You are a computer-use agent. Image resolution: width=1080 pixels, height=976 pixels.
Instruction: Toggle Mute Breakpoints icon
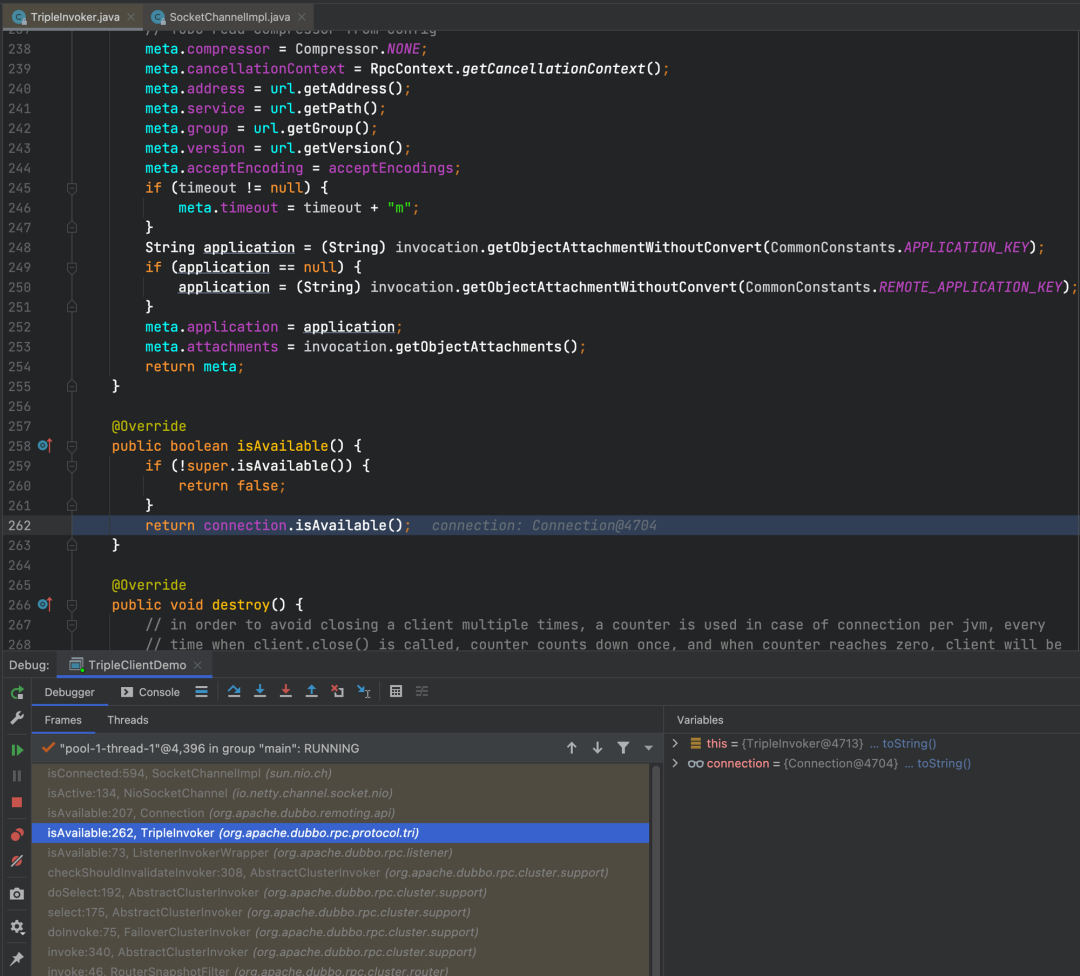[17, 861]
